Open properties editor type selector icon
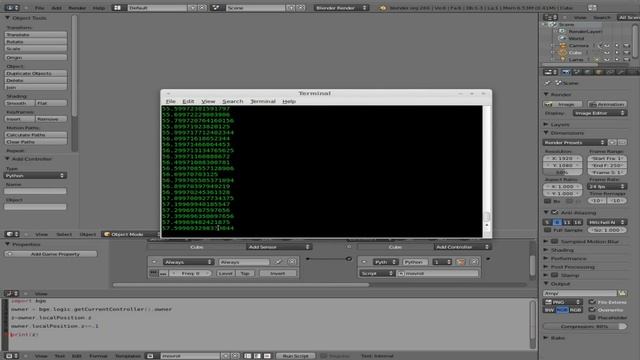Image resolution: width=640 pixels, height=360 pixels. [550, 72]
